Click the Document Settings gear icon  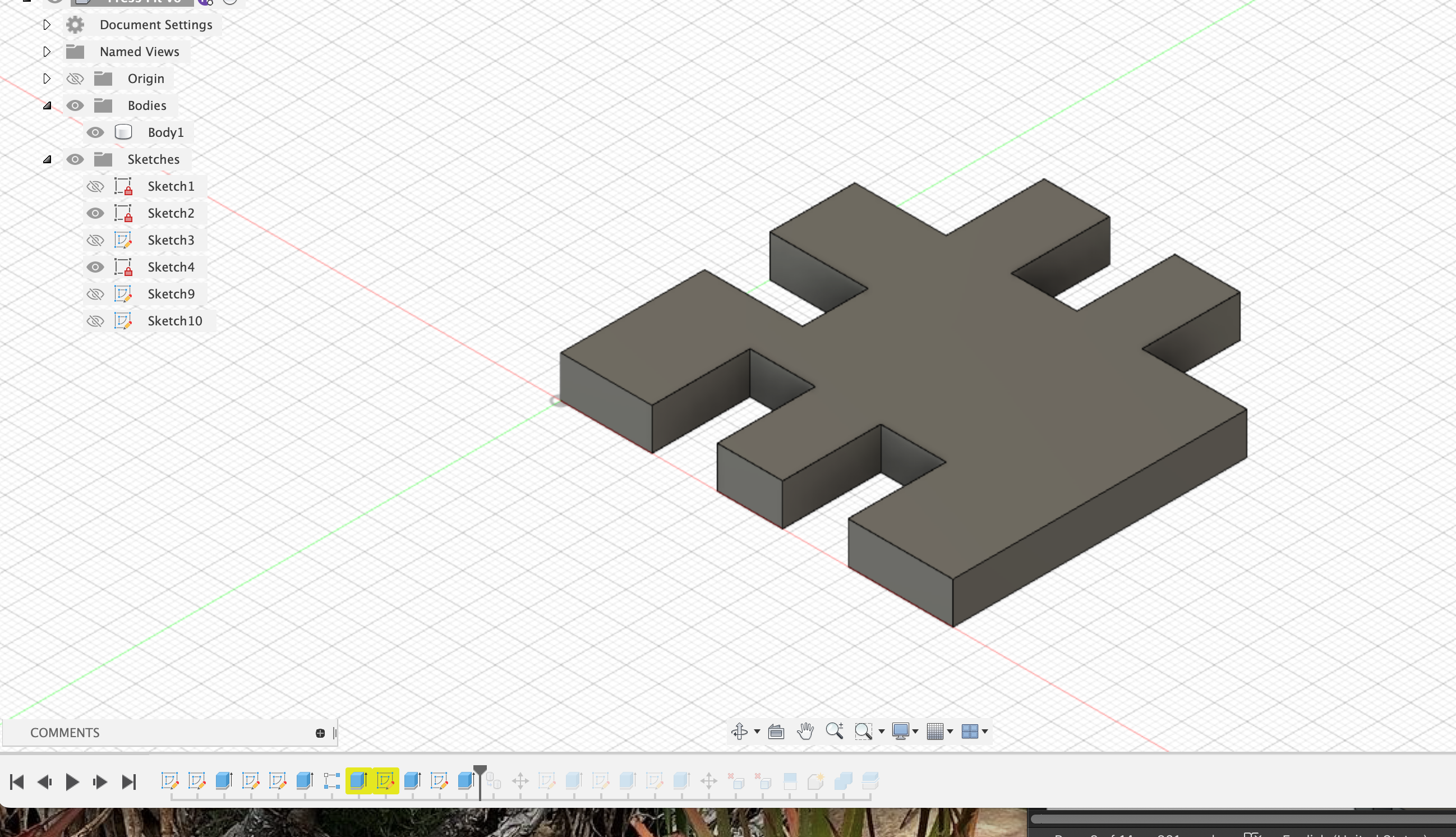click(75, 25)
